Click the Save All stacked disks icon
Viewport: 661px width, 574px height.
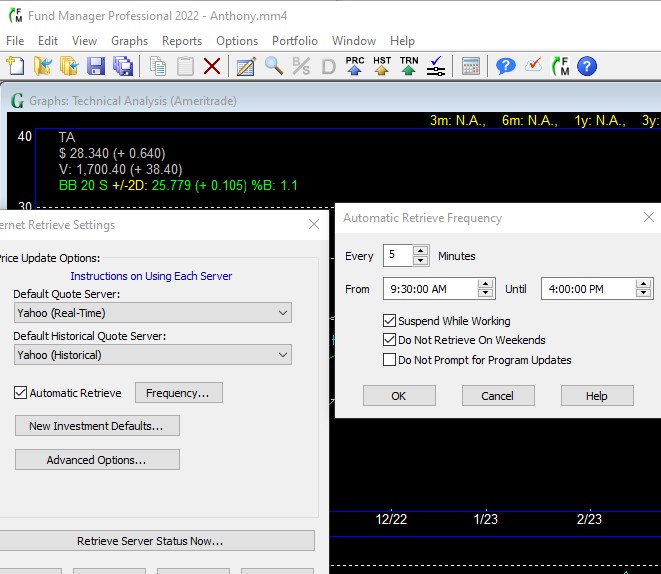pos(123,66)
